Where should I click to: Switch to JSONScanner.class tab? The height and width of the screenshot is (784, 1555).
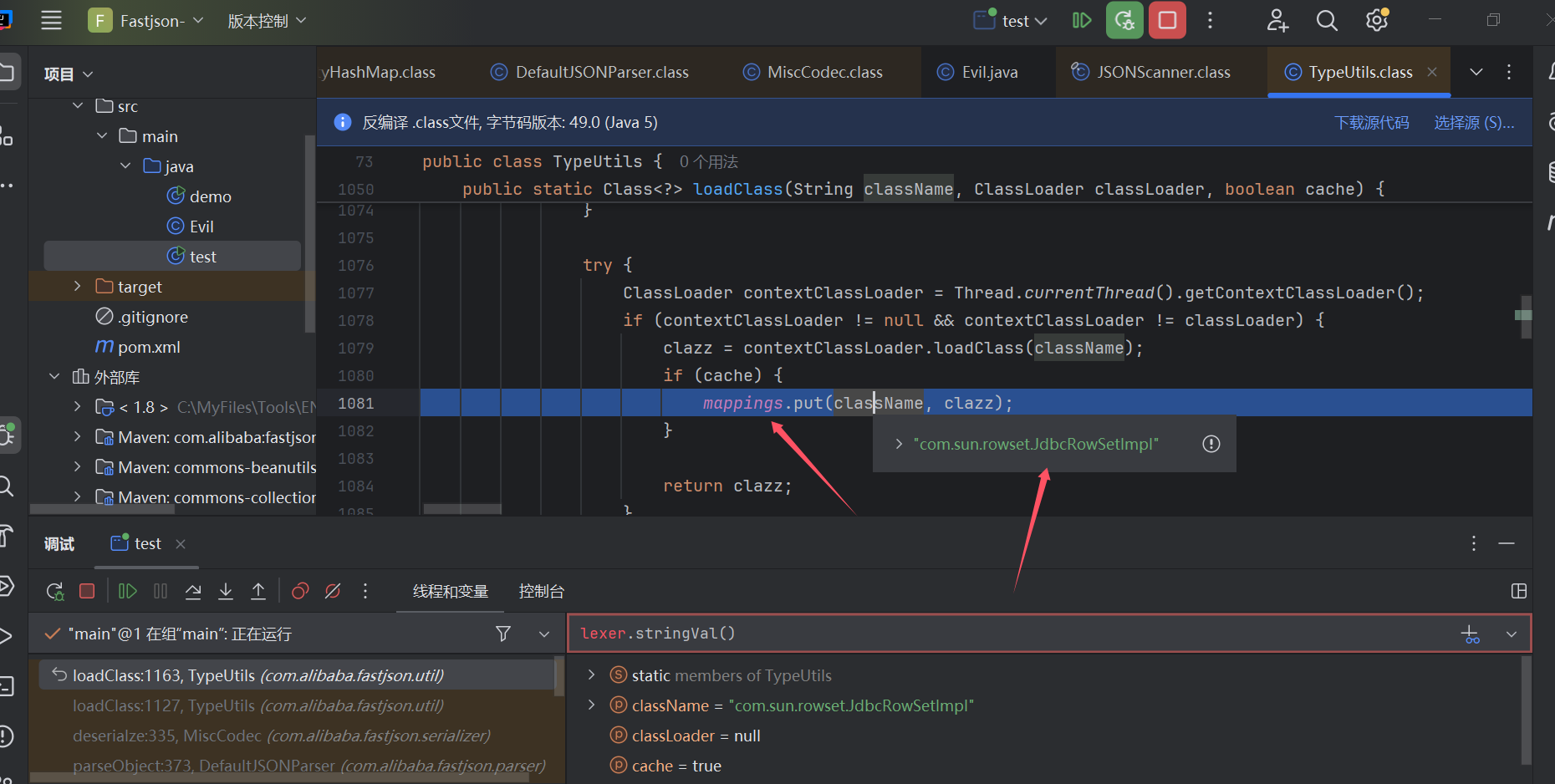1151,72
